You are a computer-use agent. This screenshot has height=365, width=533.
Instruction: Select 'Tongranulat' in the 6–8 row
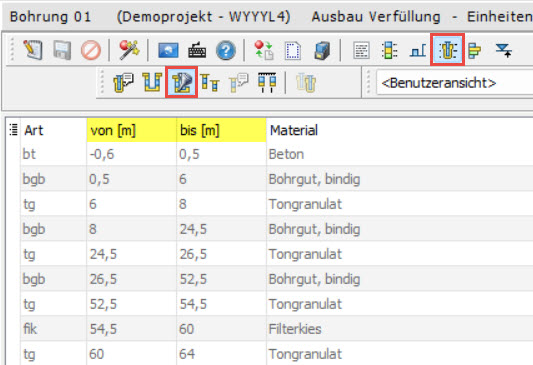(400, 204)
